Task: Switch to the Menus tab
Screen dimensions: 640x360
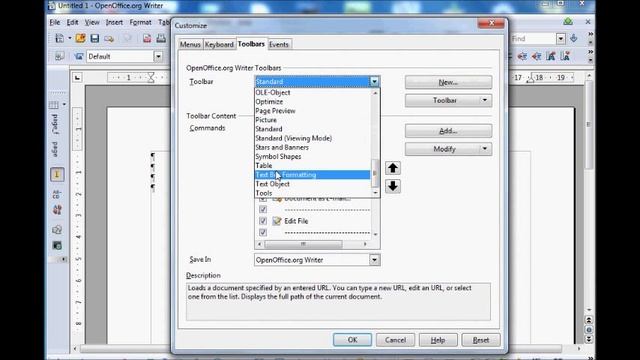Action: pos(190,44)
